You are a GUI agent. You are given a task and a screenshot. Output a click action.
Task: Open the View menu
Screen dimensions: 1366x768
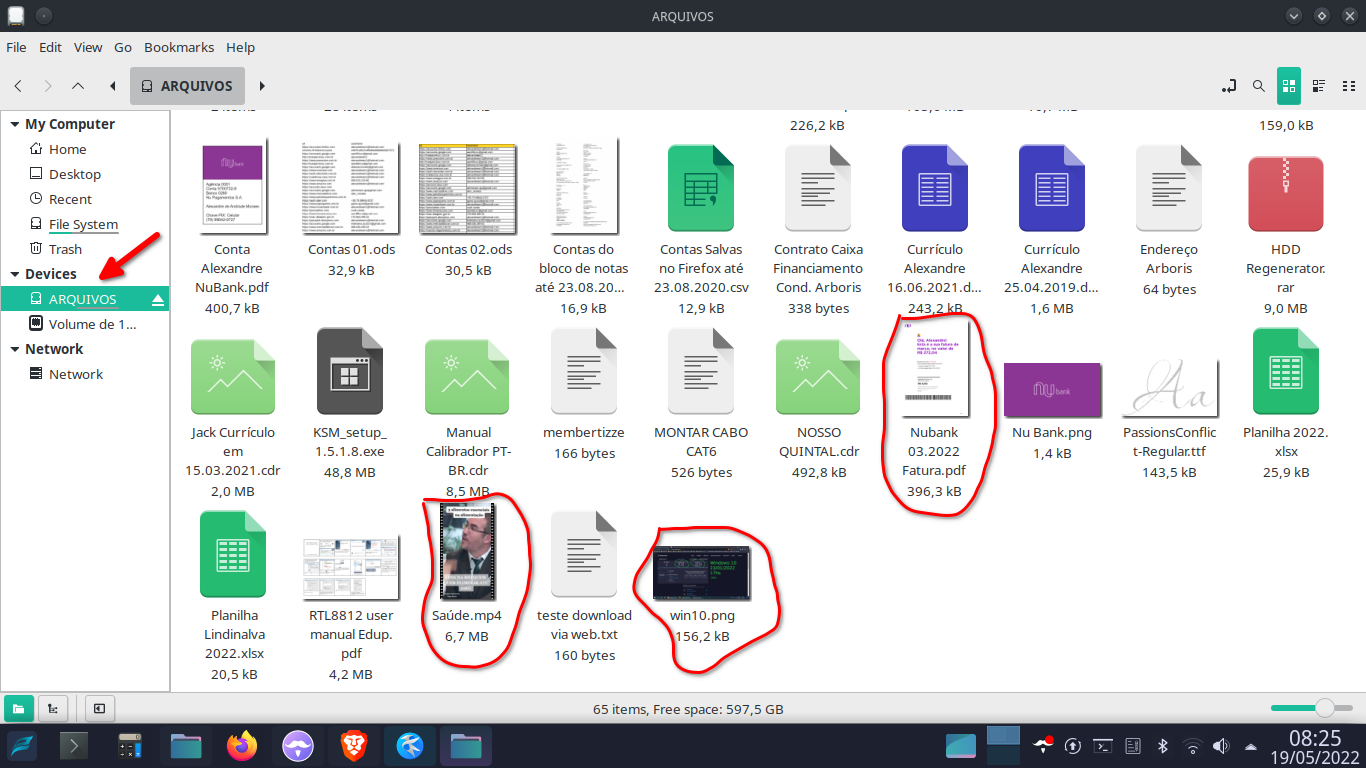coord(88,47)
